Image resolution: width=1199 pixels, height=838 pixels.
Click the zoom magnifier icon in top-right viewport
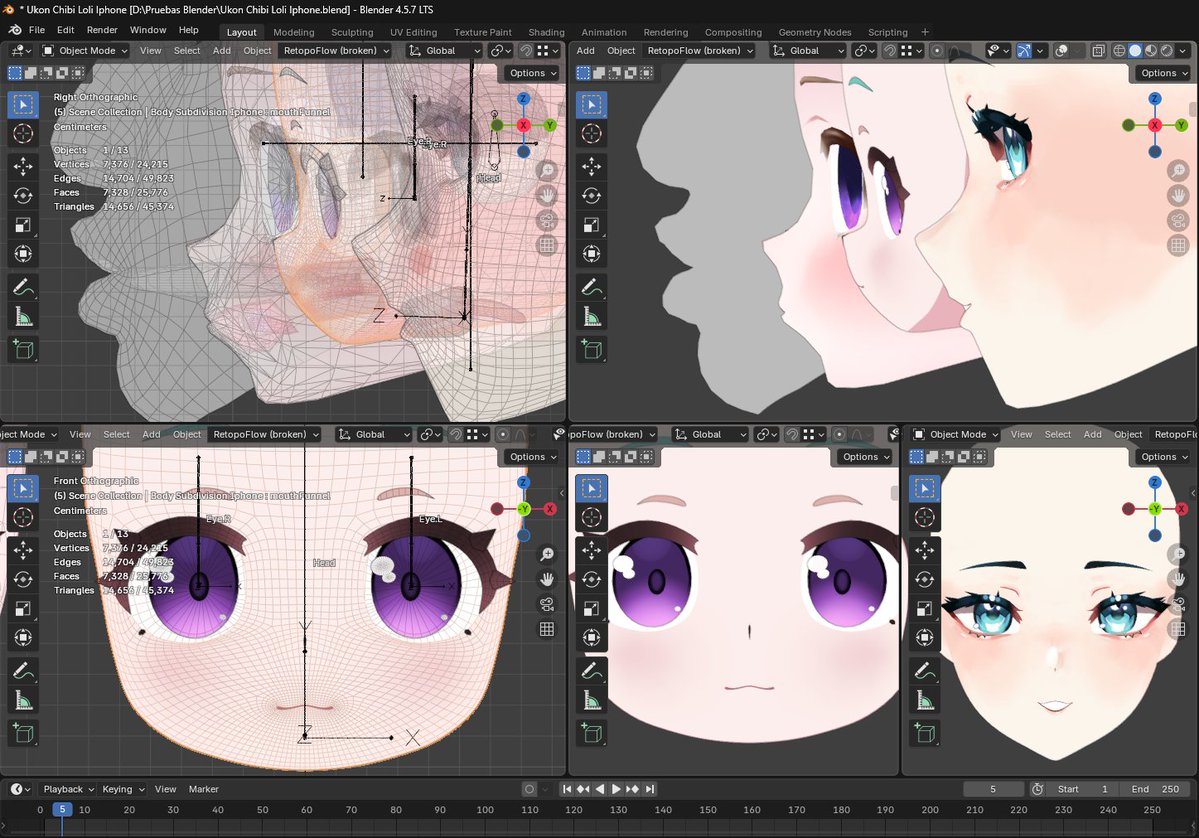click(x=1178, y=170)
